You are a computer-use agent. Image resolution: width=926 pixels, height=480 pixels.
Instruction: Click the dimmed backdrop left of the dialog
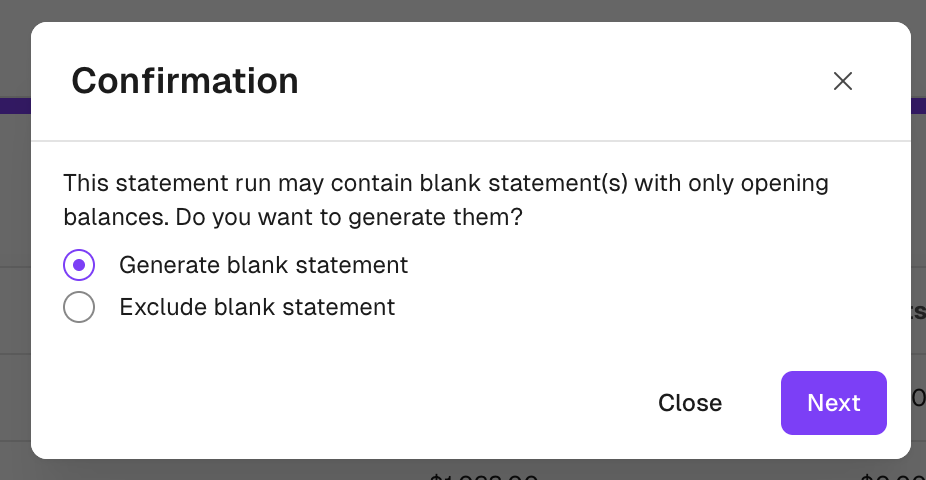pyautogui.click(x=14, y=300)
